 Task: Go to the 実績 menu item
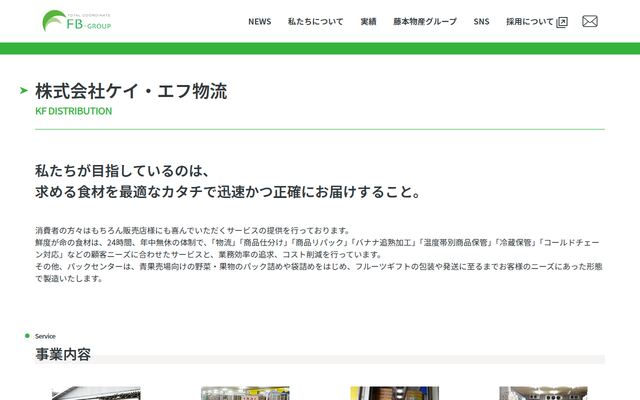pyautogui.click(x=368, y=22)
